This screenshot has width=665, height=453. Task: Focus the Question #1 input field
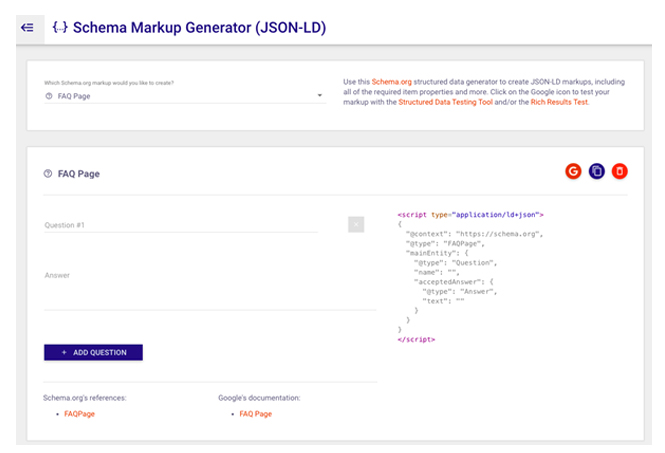[181, 225]
